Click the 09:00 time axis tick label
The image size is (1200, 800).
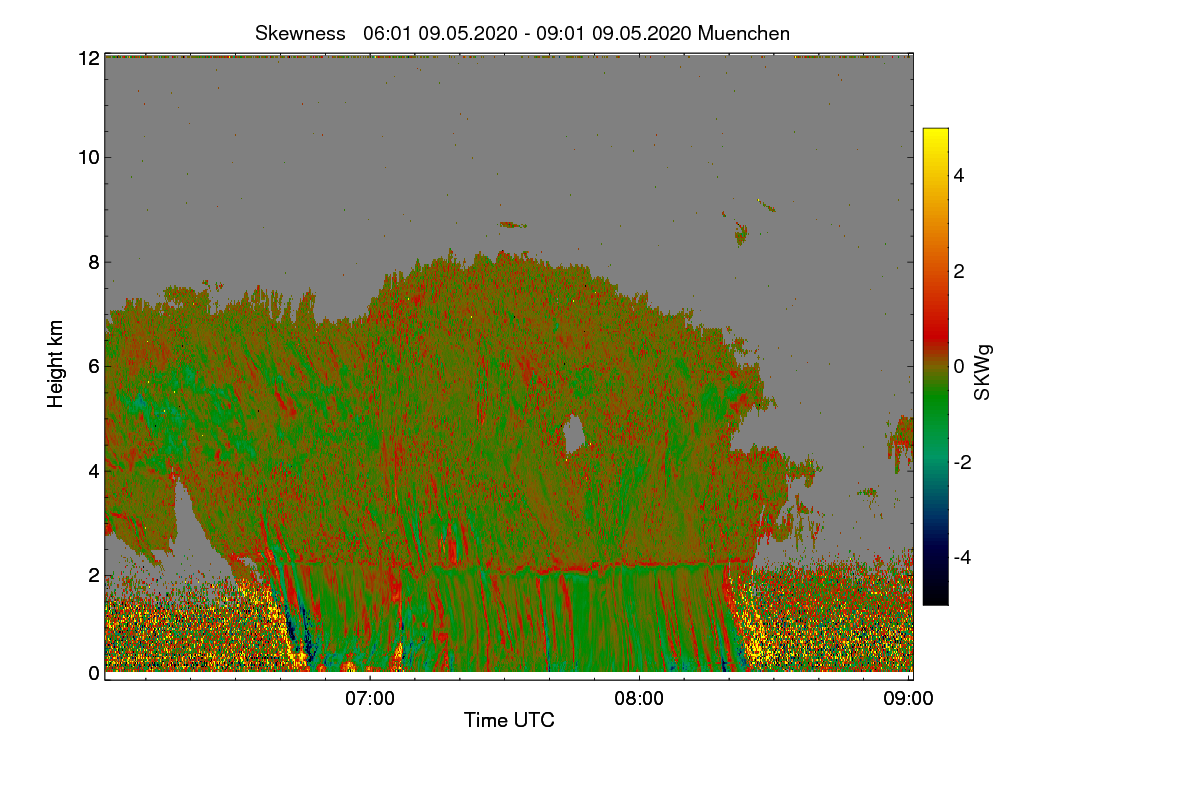point(908,699)
